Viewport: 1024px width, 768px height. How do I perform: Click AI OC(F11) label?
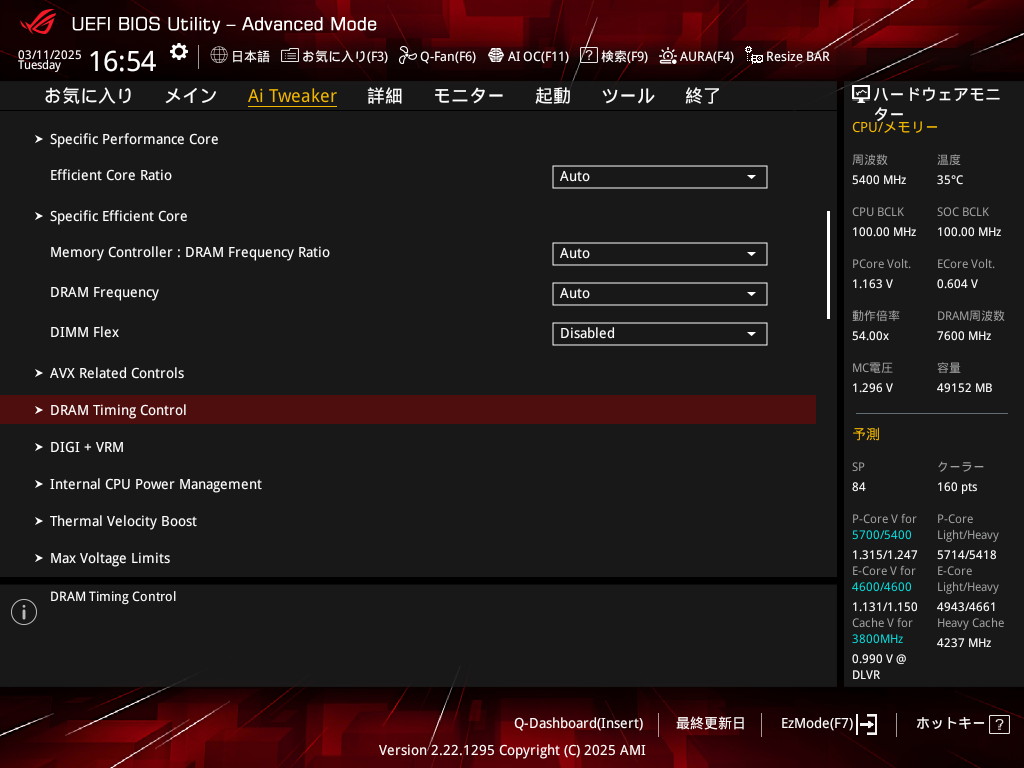538,56
